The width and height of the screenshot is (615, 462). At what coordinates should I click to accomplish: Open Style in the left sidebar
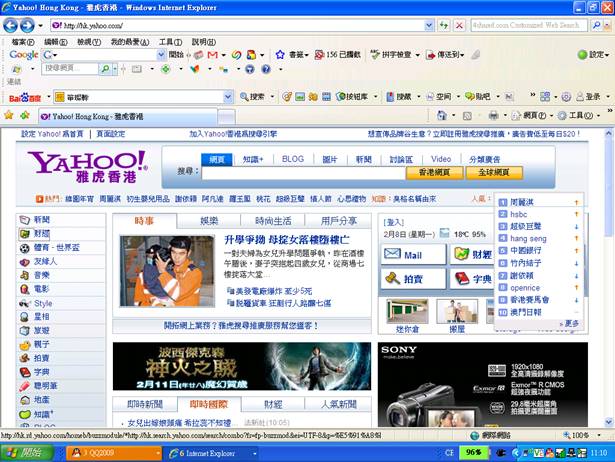click(x=43, y=303)
